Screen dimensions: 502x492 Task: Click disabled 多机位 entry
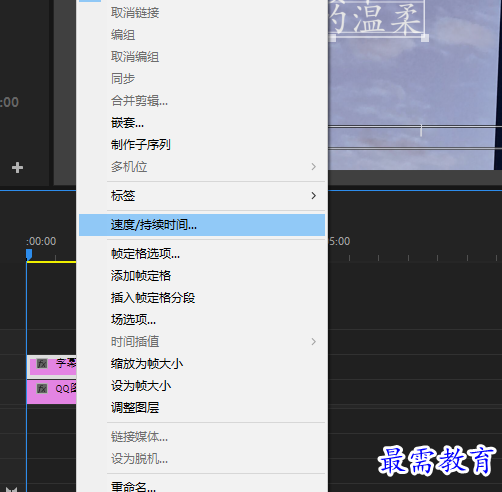(202, 167)
